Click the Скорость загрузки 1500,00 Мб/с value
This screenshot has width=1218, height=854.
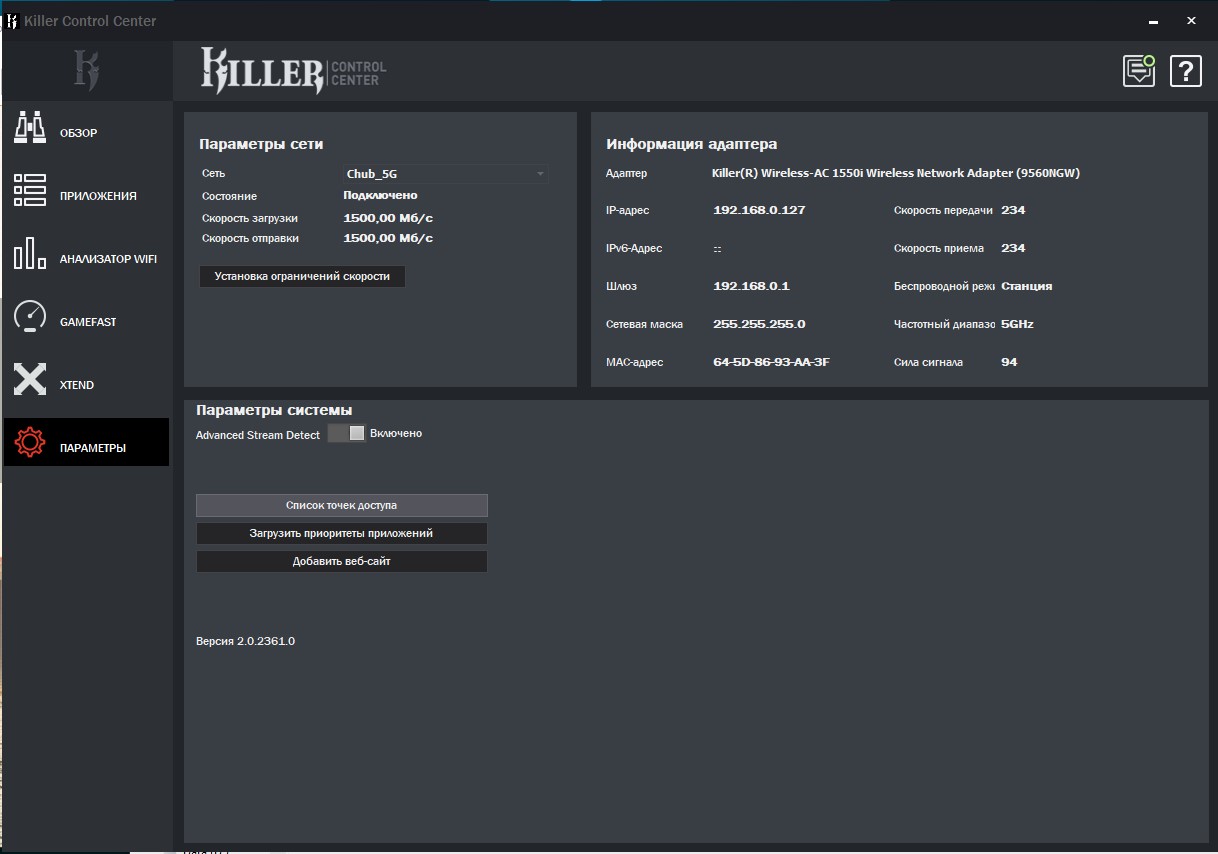pos(388,217)
